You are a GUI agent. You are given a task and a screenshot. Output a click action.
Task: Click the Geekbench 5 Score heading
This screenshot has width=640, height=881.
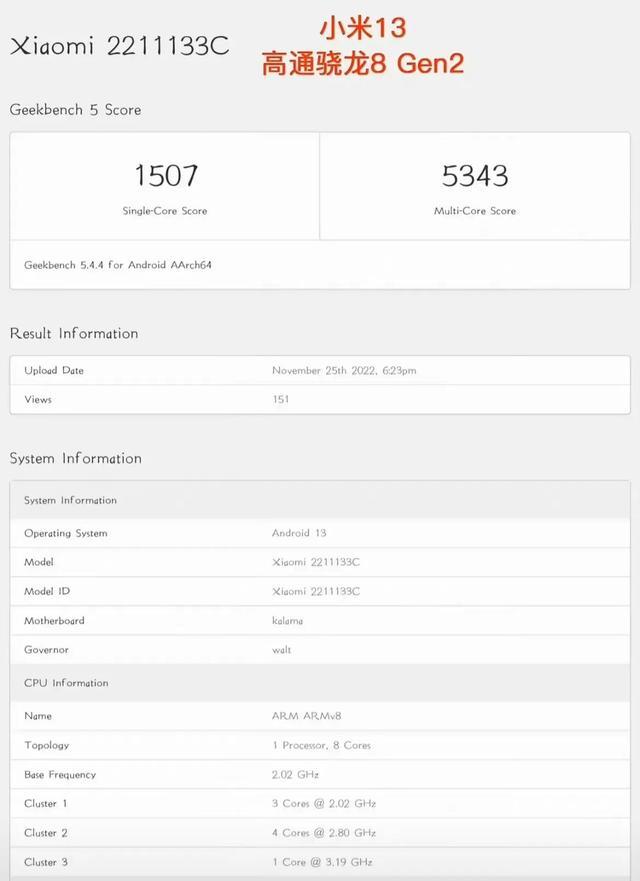point(75,109)
